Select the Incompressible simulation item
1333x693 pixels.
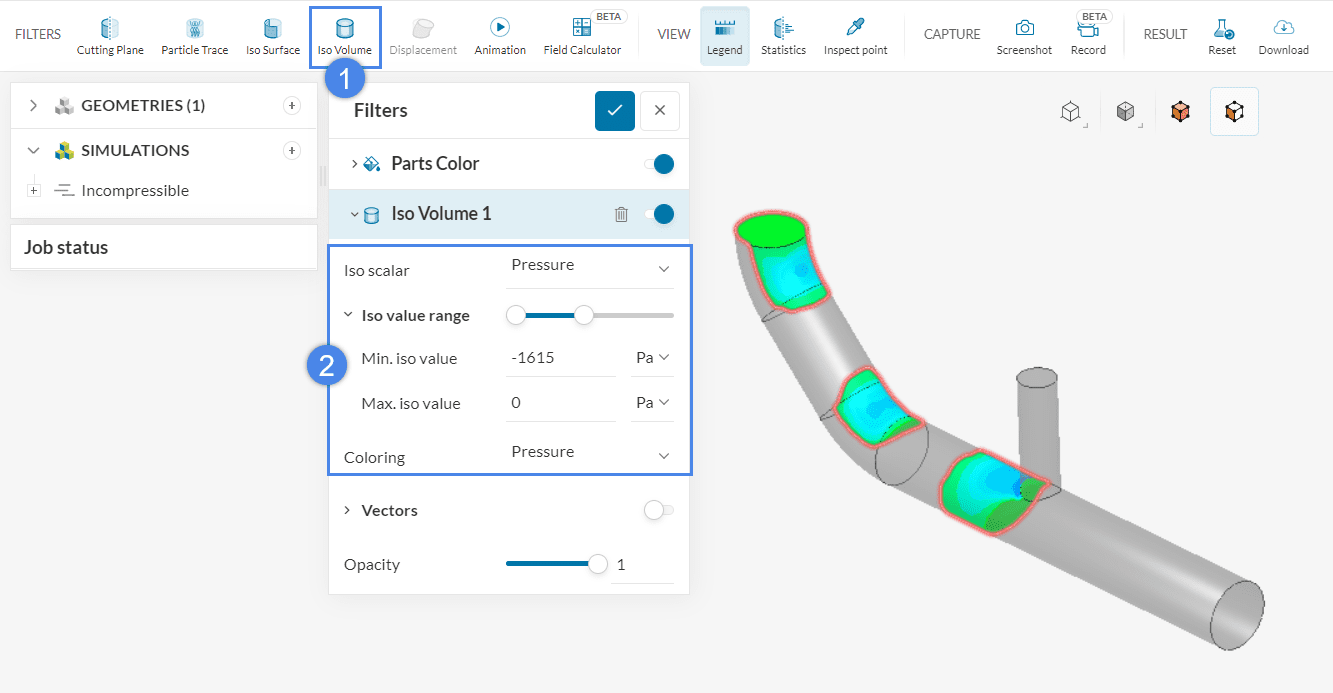[134, 191]
